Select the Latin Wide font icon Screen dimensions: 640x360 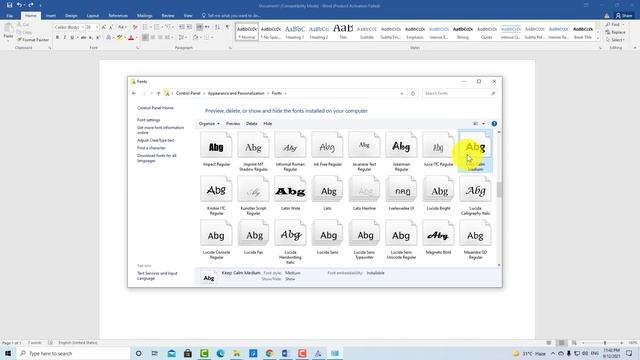click(x=290, y=189)
